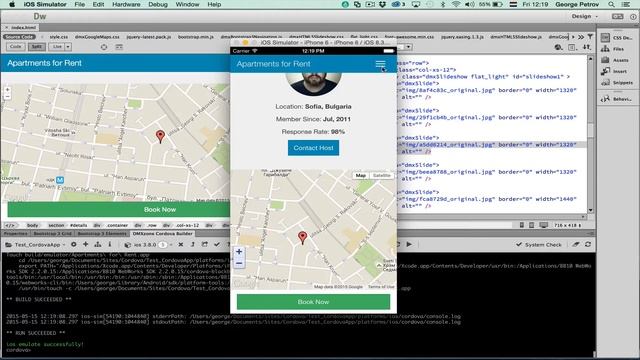Click the volume icon in the menu bar

469,4
